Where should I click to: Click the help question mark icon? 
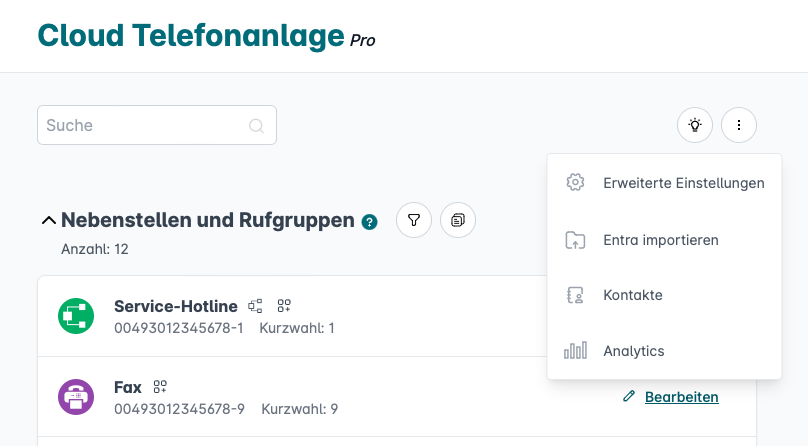pos(370,221)
